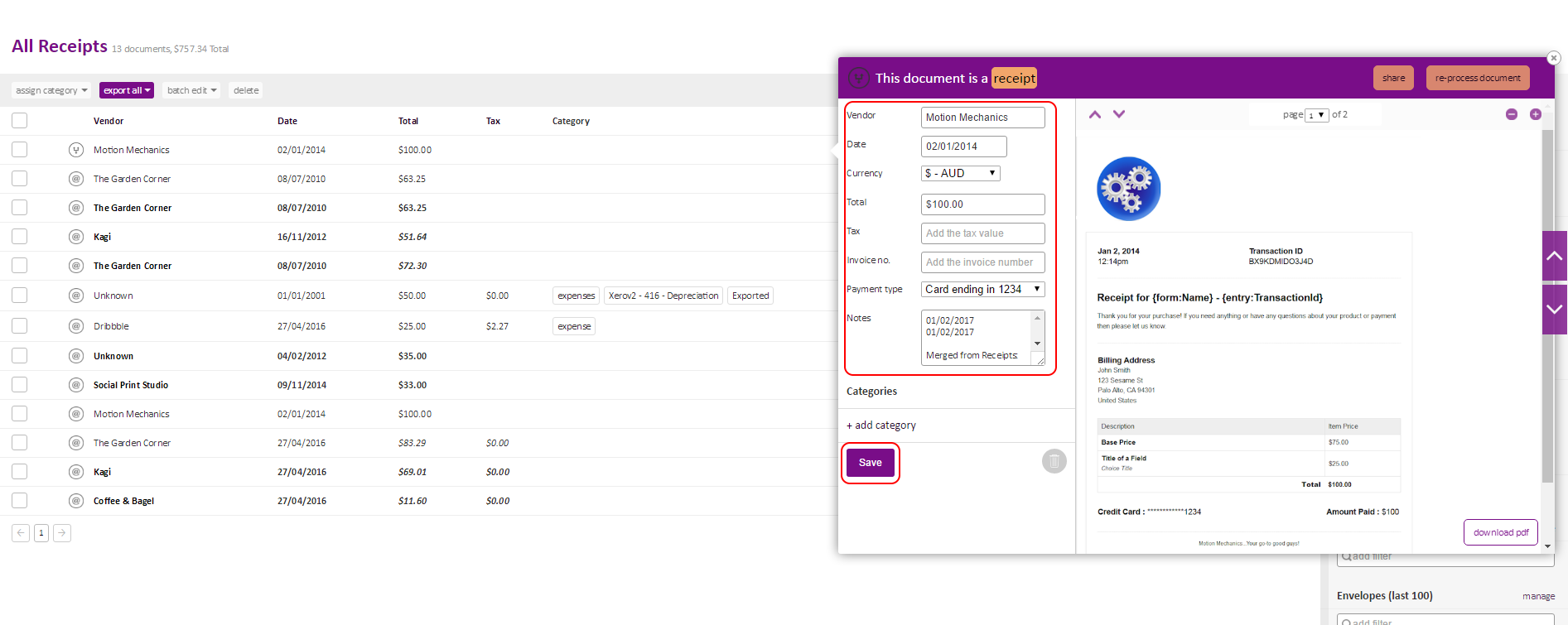Toggle the select-all checkbox in table header
This screenshot has width=1568, height=625.
click(20, 121)
